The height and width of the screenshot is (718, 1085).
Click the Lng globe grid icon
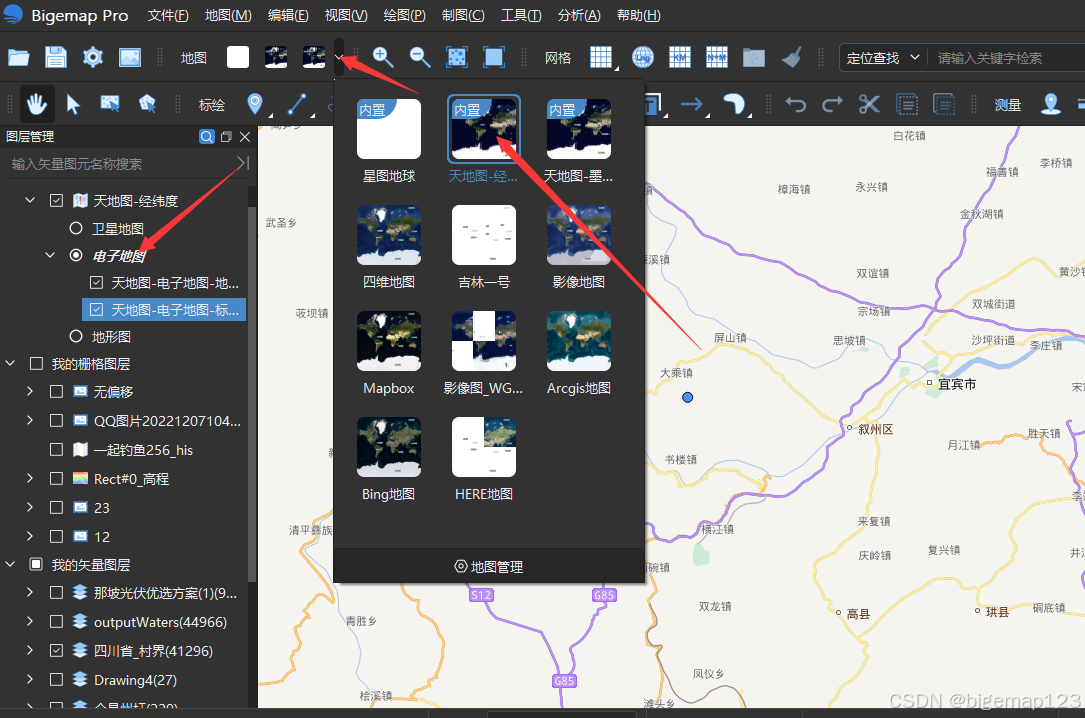click(643, 57)
